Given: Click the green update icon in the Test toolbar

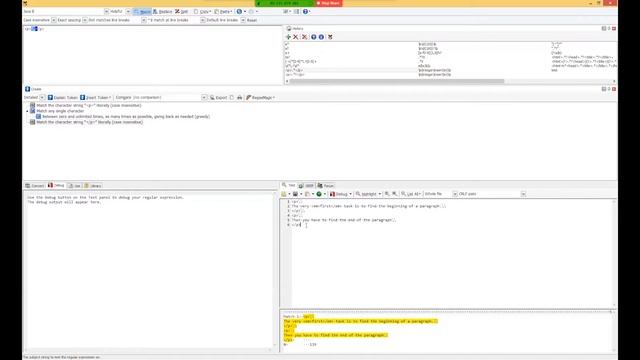Looking at the screenshot, I should tap(319, 194).
